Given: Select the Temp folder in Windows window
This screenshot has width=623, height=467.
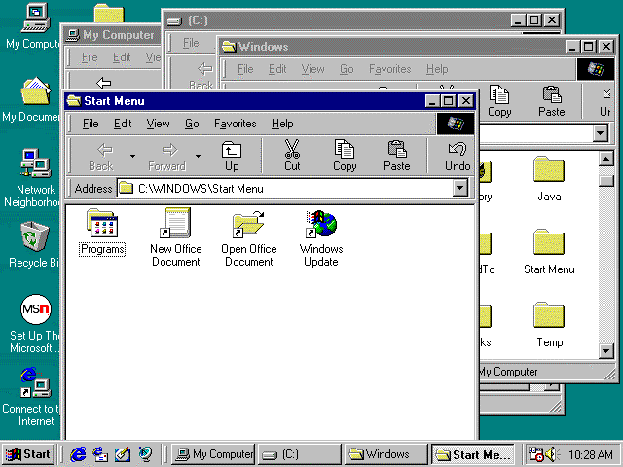Looking at the screenshot, I should coord(549,318).
